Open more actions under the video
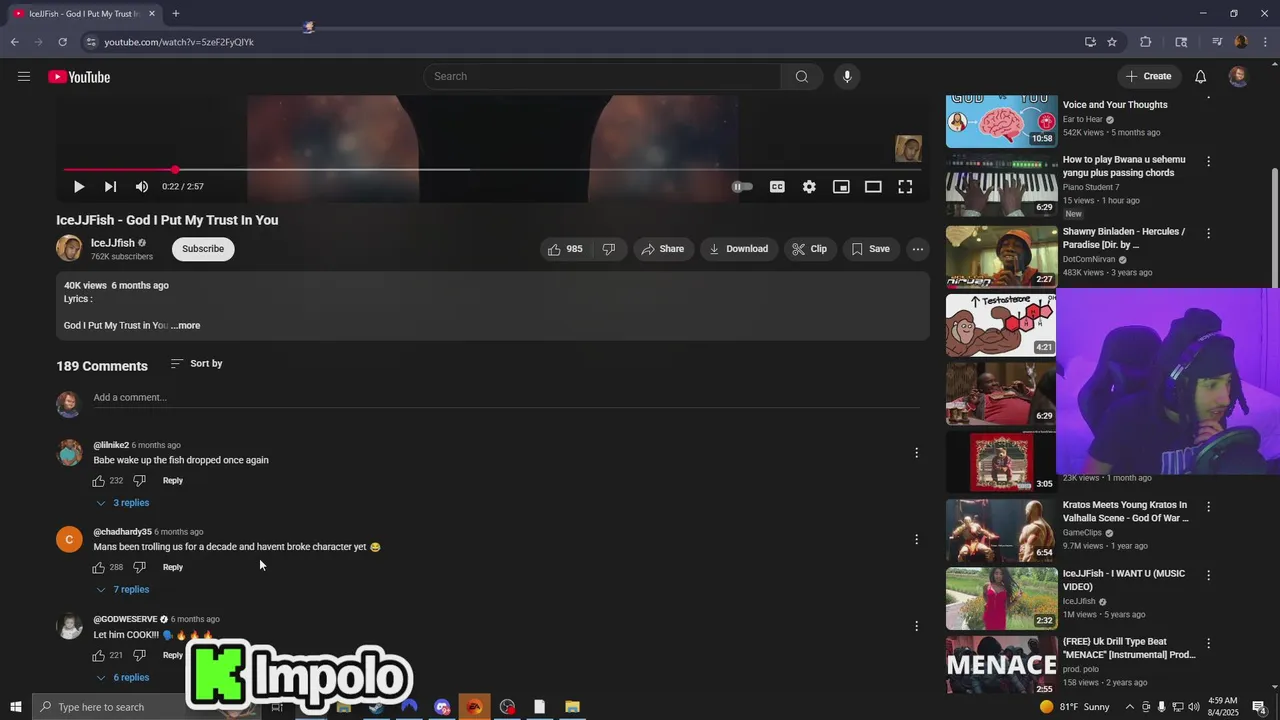1280x720 pixels. (917, 249)
